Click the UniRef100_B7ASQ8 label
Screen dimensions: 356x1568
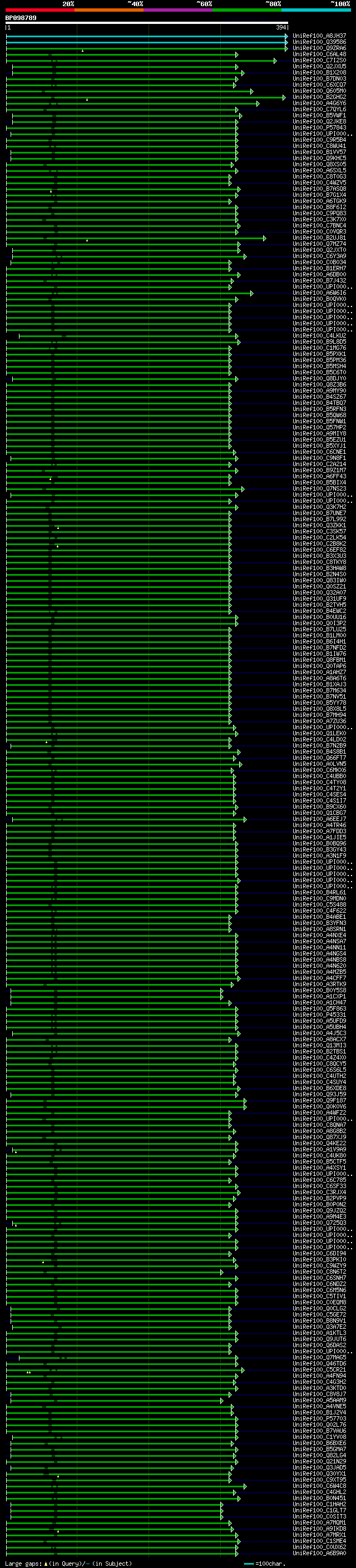point(319,189)
